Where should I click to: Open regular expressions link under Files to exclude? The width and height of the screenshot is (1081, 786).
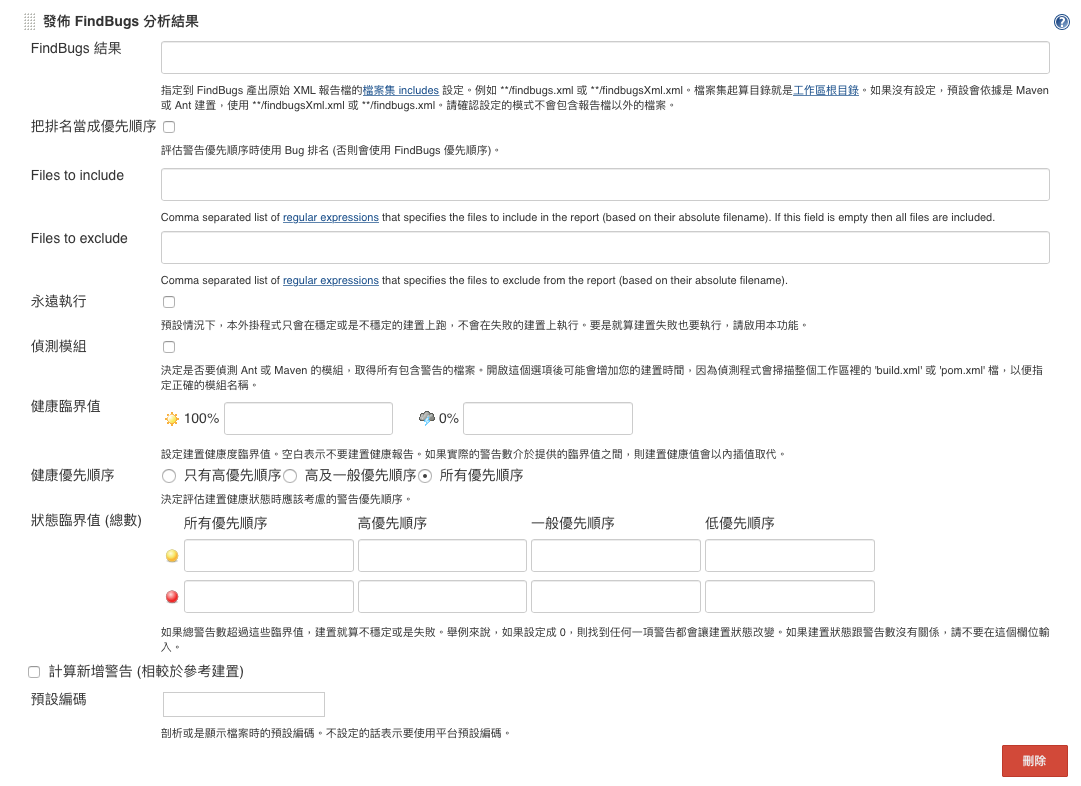[x=331, y=281]
